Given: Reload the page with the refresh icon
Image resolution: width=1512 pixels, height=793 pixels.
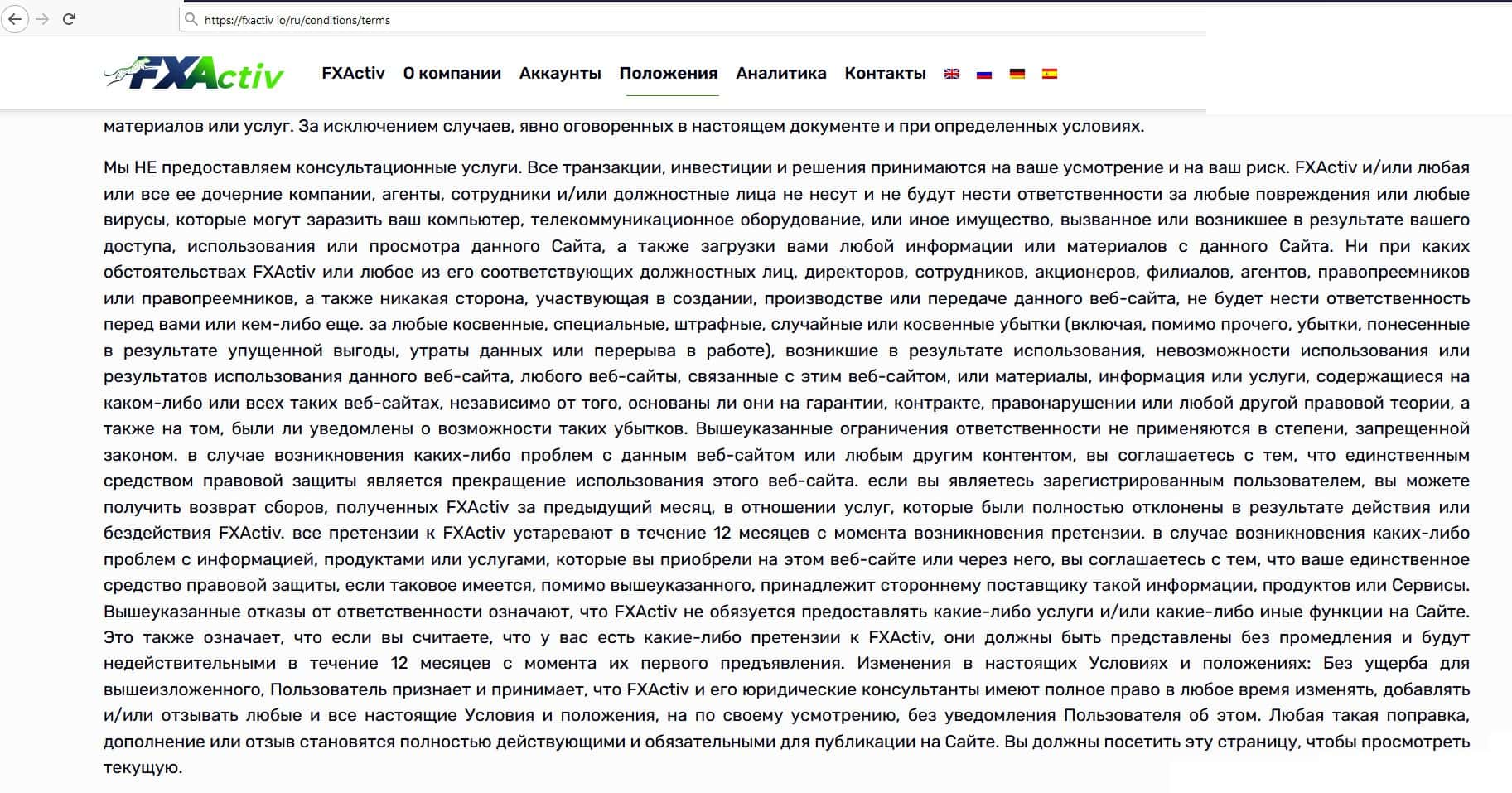Looking at the screenshot, I should click(70, 19).
